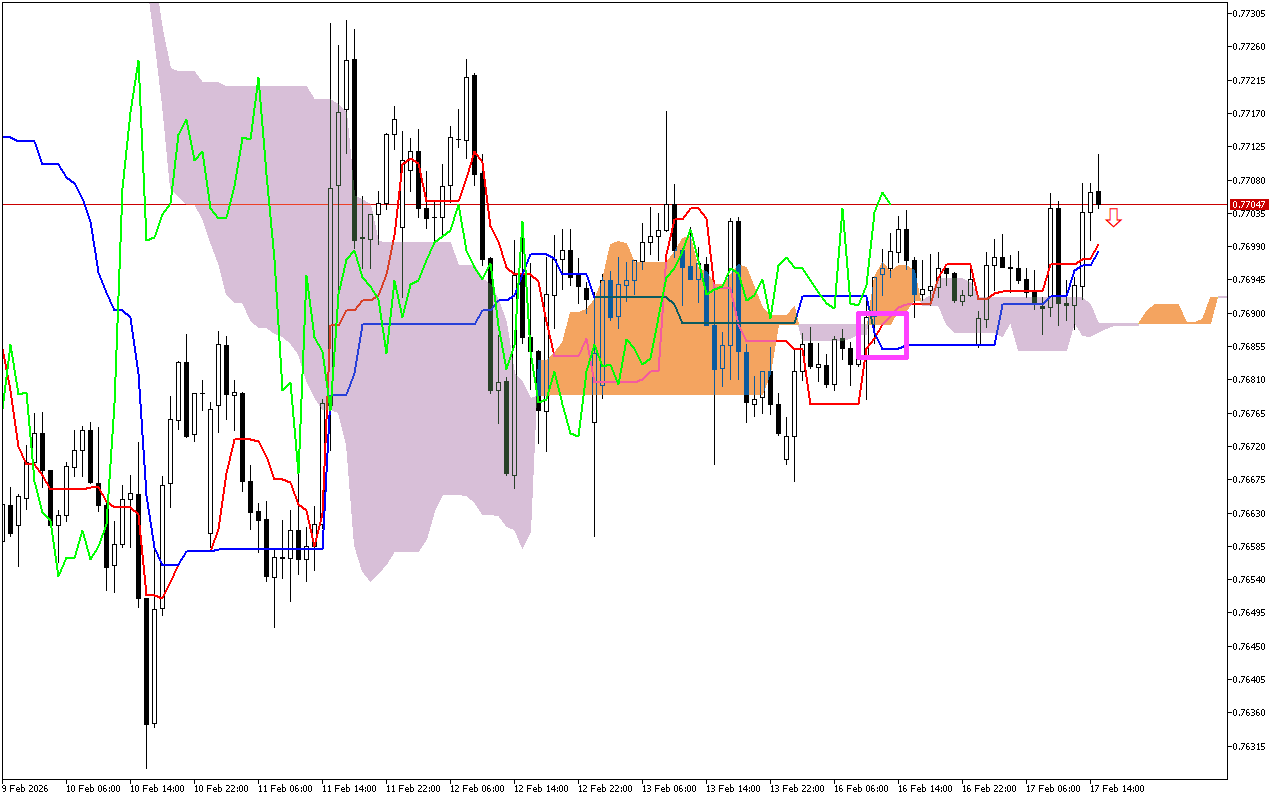Click the red 0.77047 current price tag
1280x800 pixels.
pyautogui.click(x=1247, y=204)
